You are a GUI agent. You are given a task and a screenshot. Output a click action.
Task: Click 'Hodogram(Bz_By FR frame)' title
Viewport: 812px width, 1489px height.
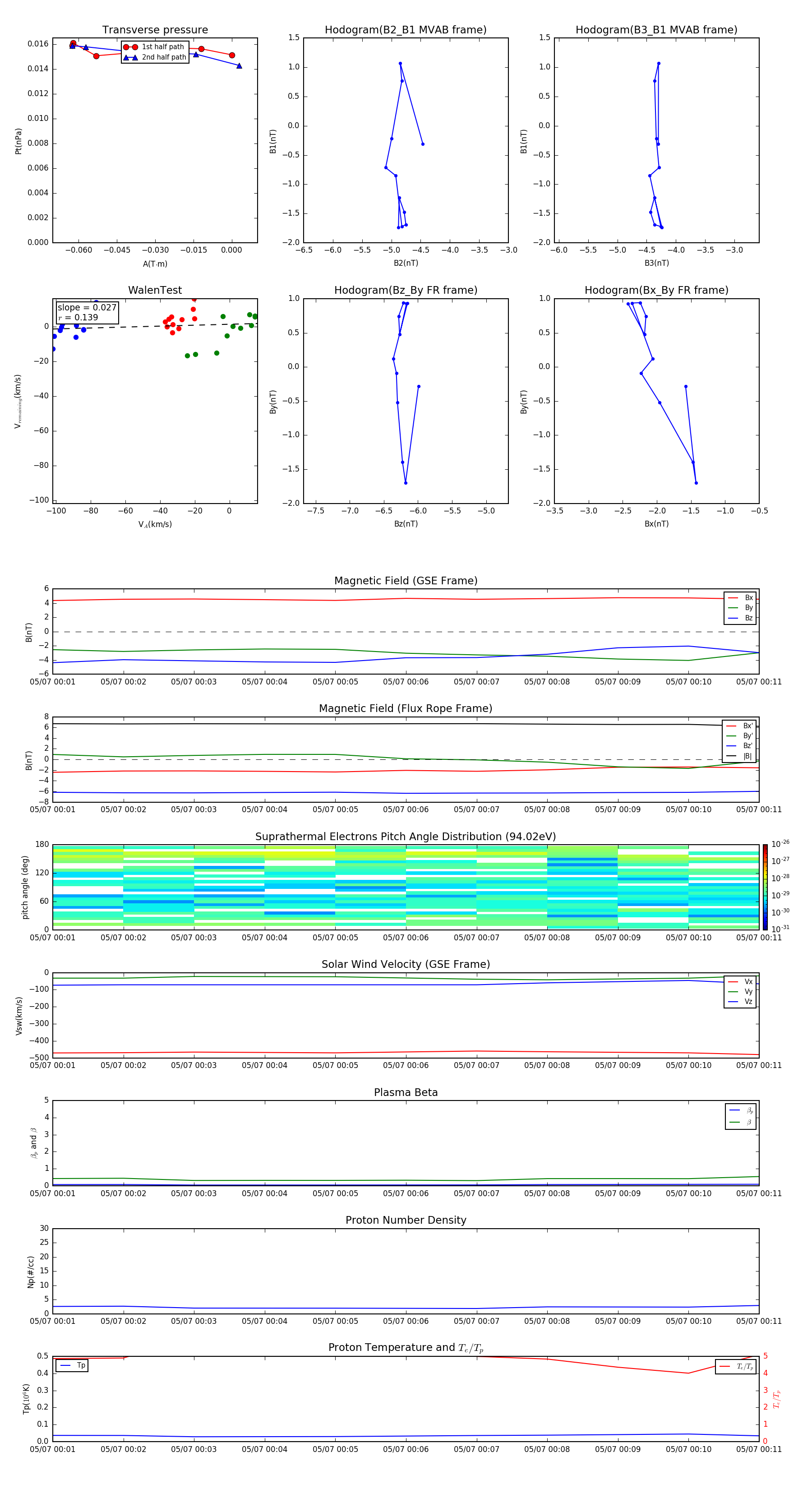(406, 290)
